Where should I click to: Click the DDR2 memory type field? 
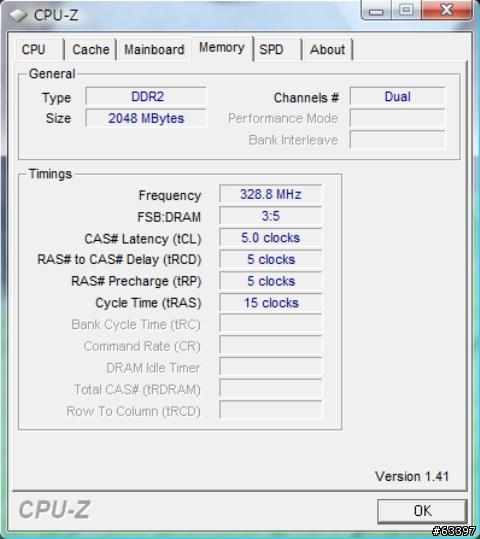click(x=146, y=97)
